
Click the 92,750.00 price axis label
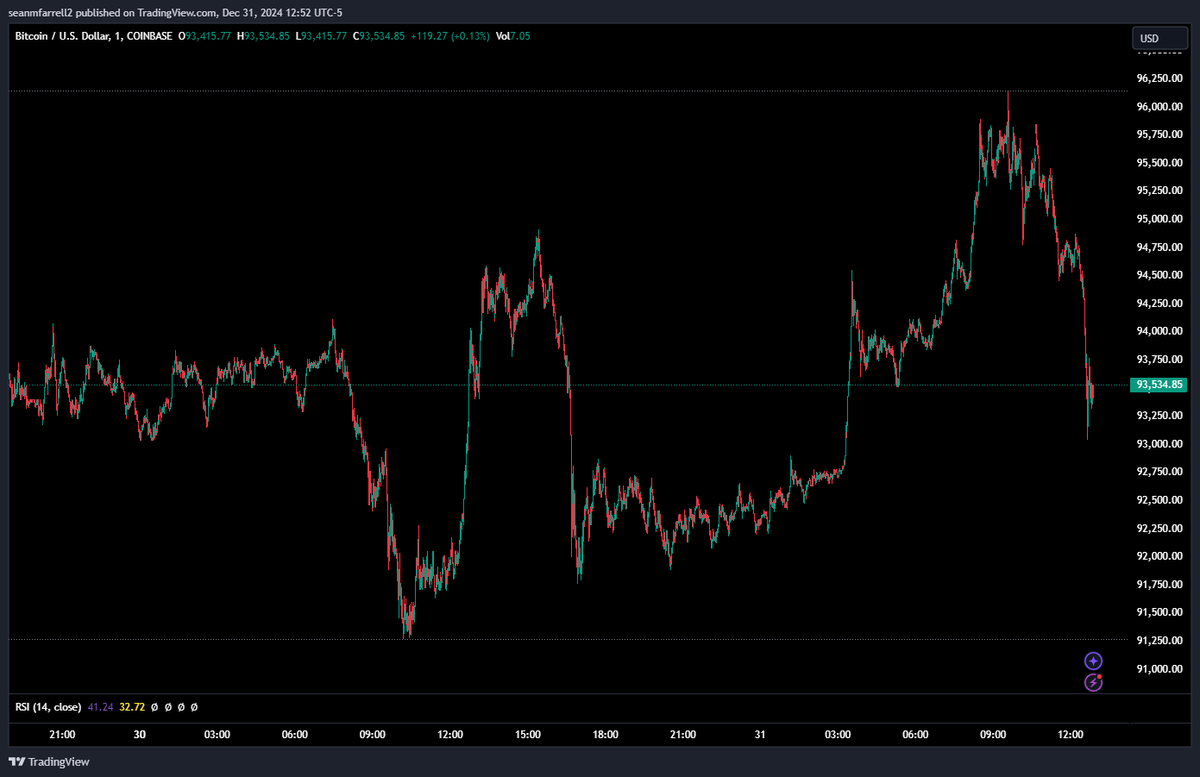point(1160,472)
